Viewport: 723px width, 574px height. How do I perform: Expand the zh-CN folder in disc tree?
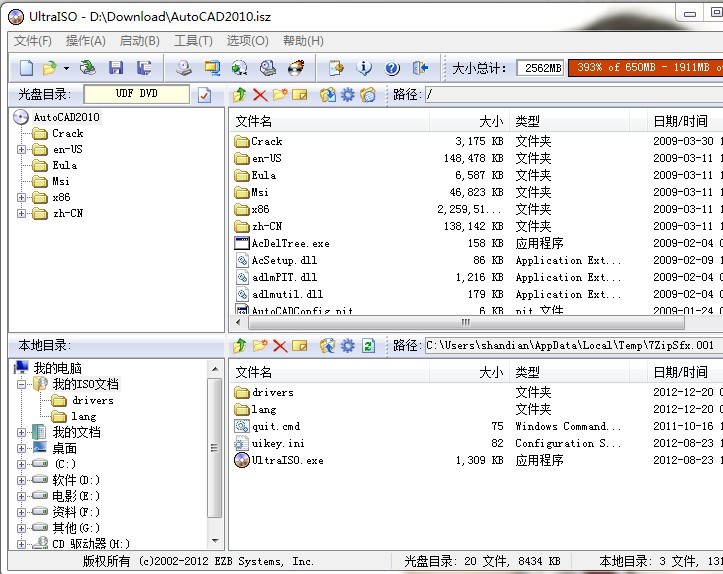click(21, 213)
